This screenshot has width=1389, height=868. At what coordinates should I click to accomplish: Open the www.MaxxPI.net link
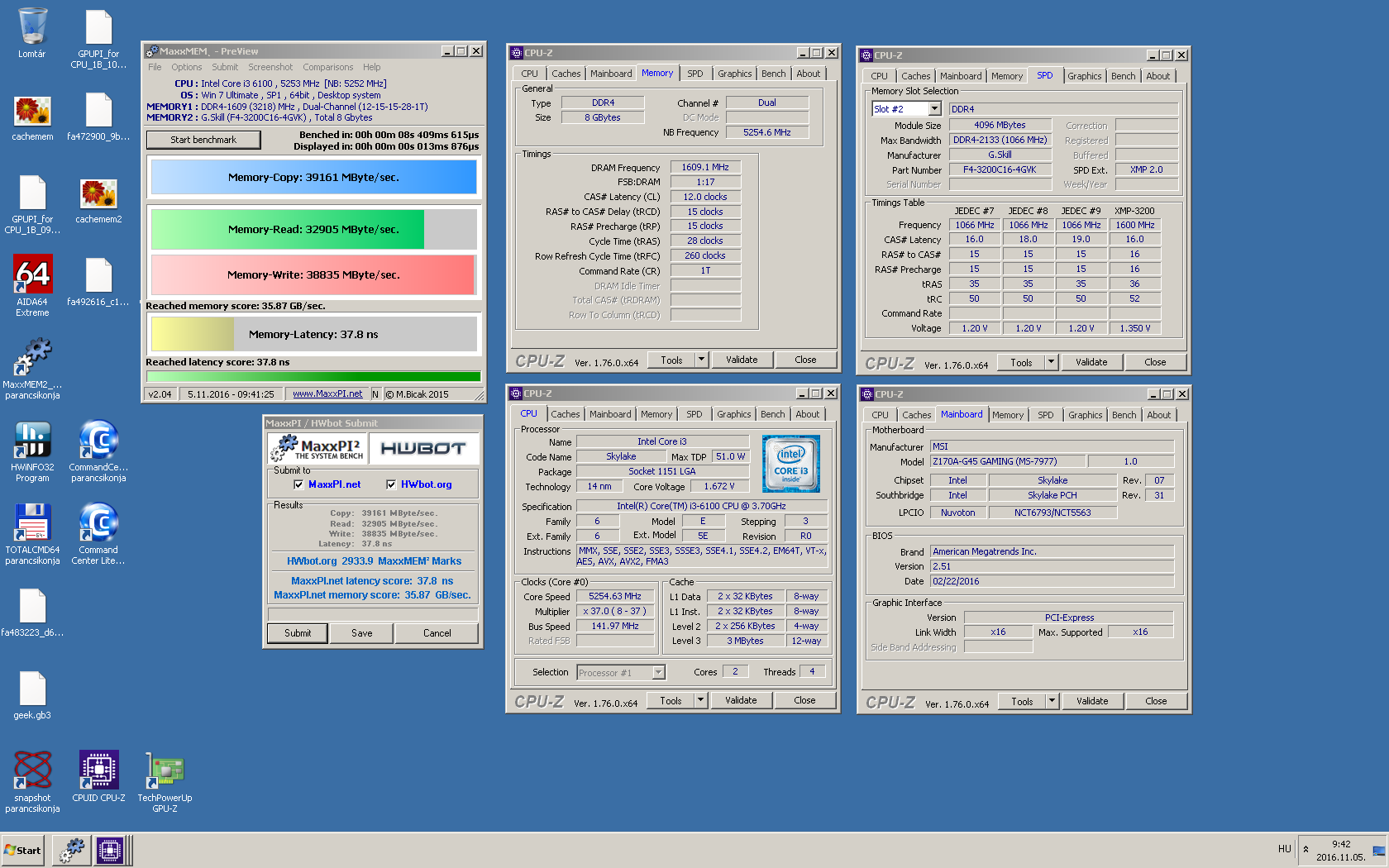pos(327,394)
